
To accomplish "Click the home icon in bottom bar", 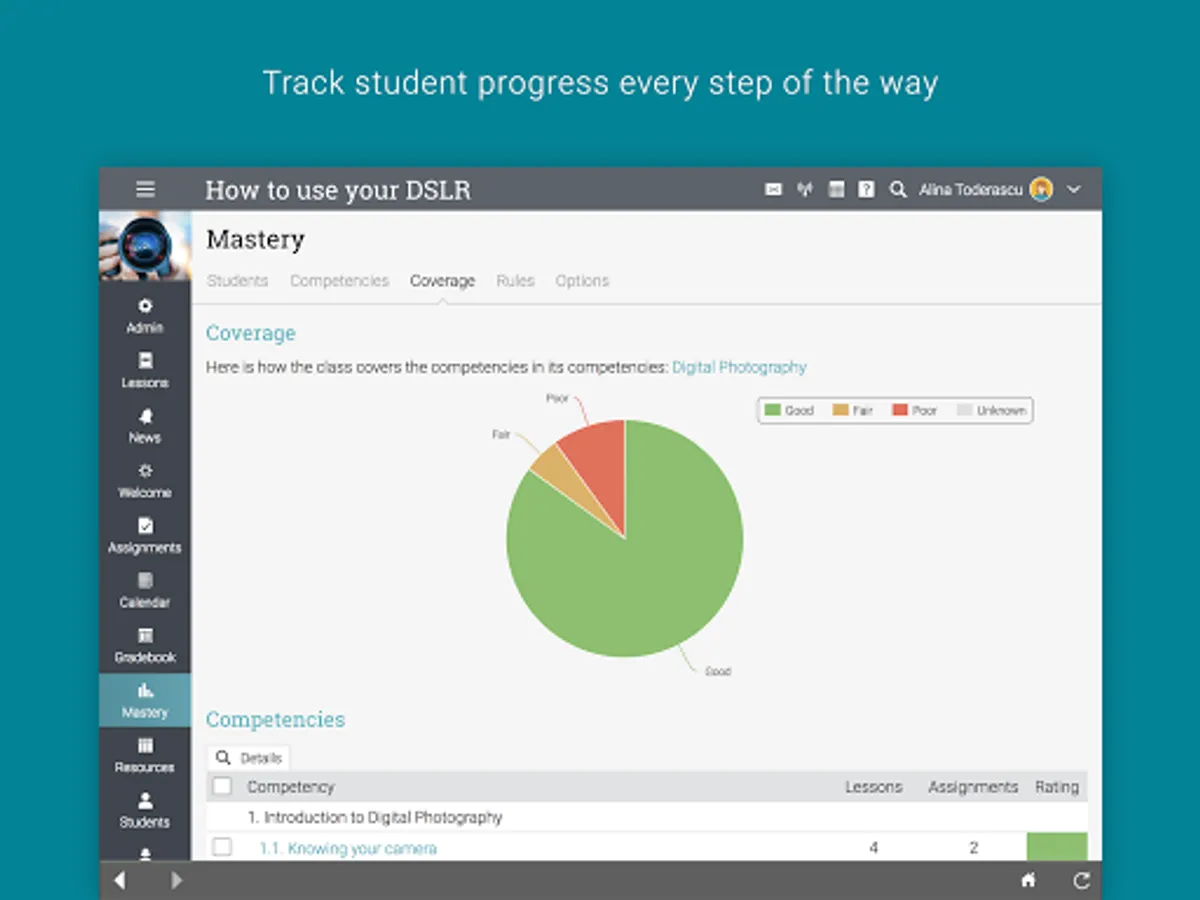I will pos(1028,880).
